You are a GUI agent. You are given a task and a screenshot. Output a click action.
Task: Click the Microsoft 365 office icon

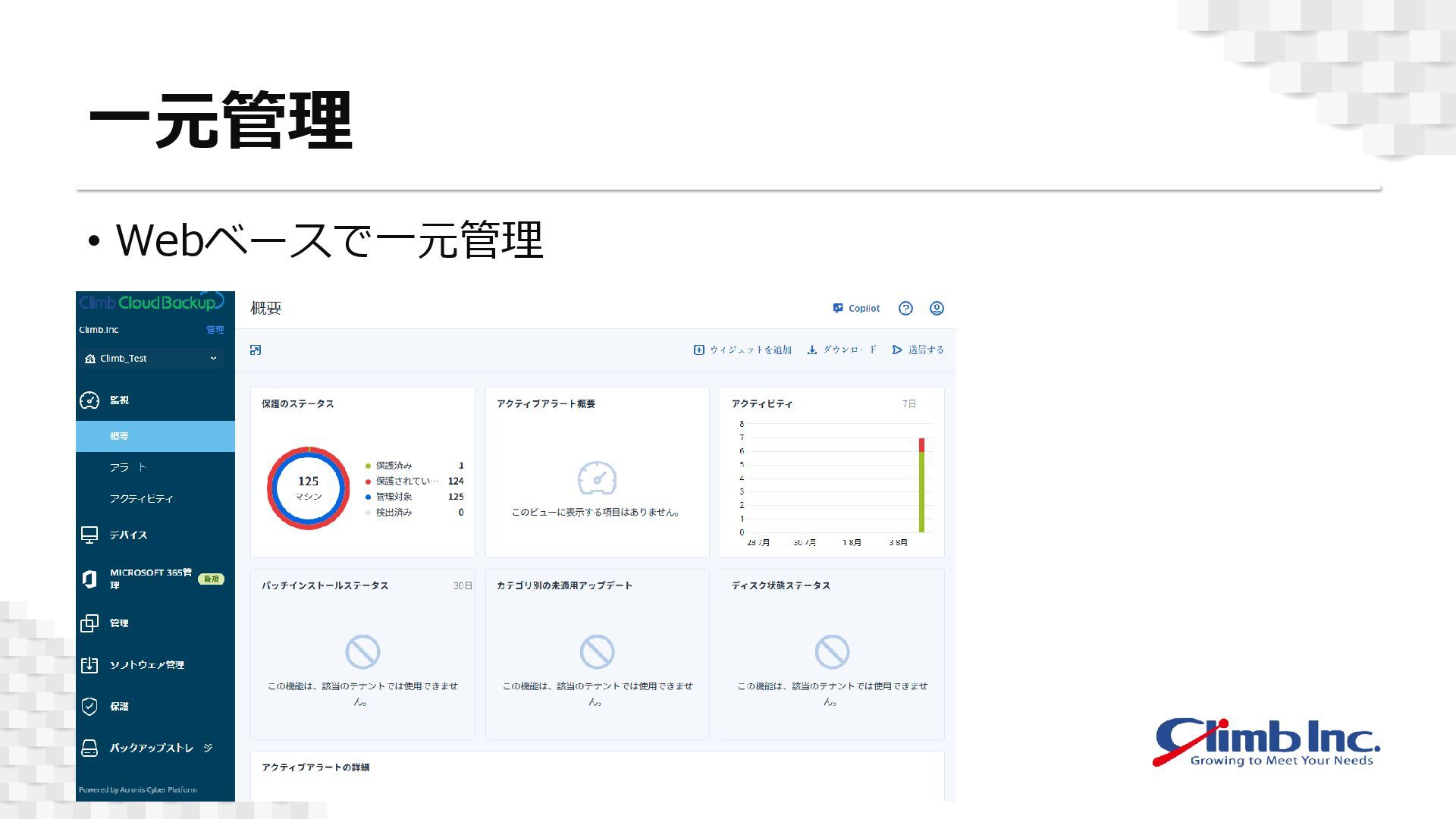[89, 579]
